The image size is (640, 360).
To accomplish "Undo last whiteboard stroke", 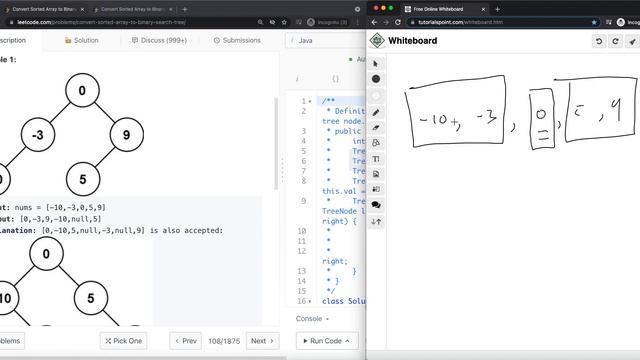I will pyautogui.click(x=599, y=41).
